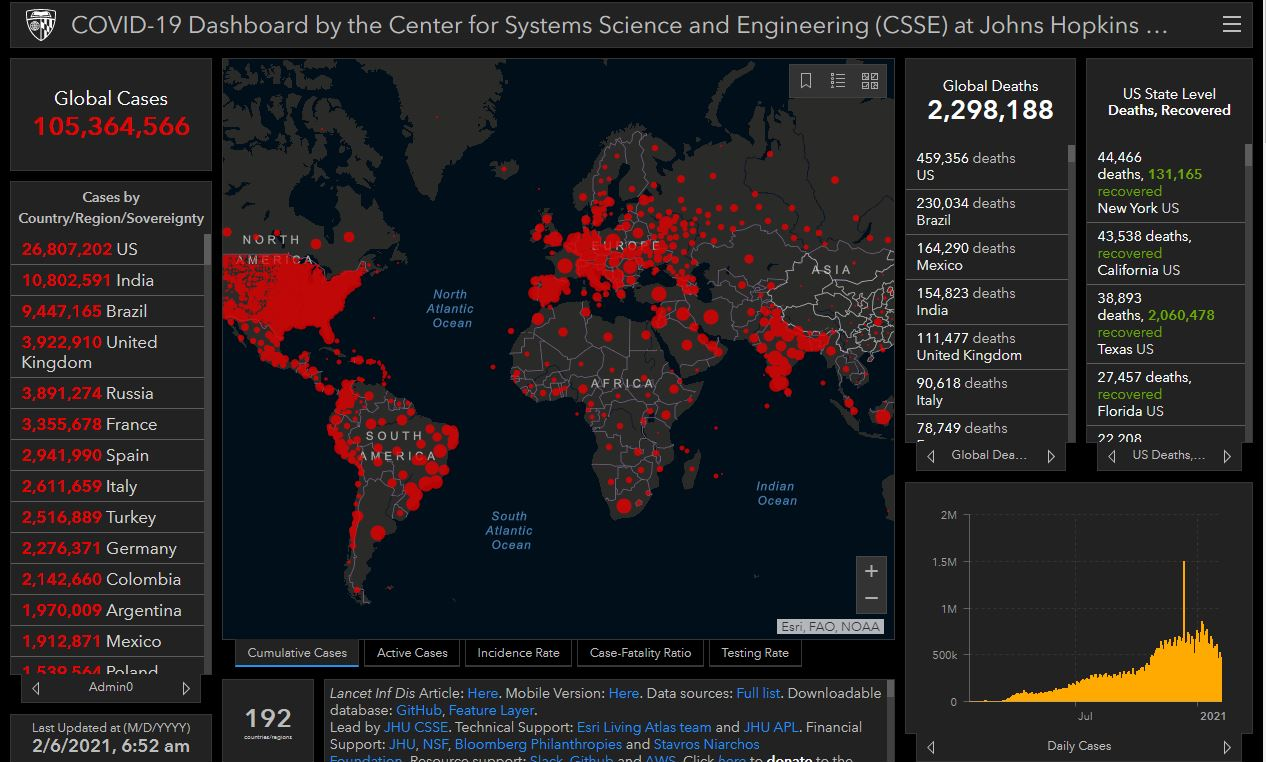Open the Esri Living Atlas team link
Image resolution: width=1266 pixels, height=762 pixels.
coord(644,727)
